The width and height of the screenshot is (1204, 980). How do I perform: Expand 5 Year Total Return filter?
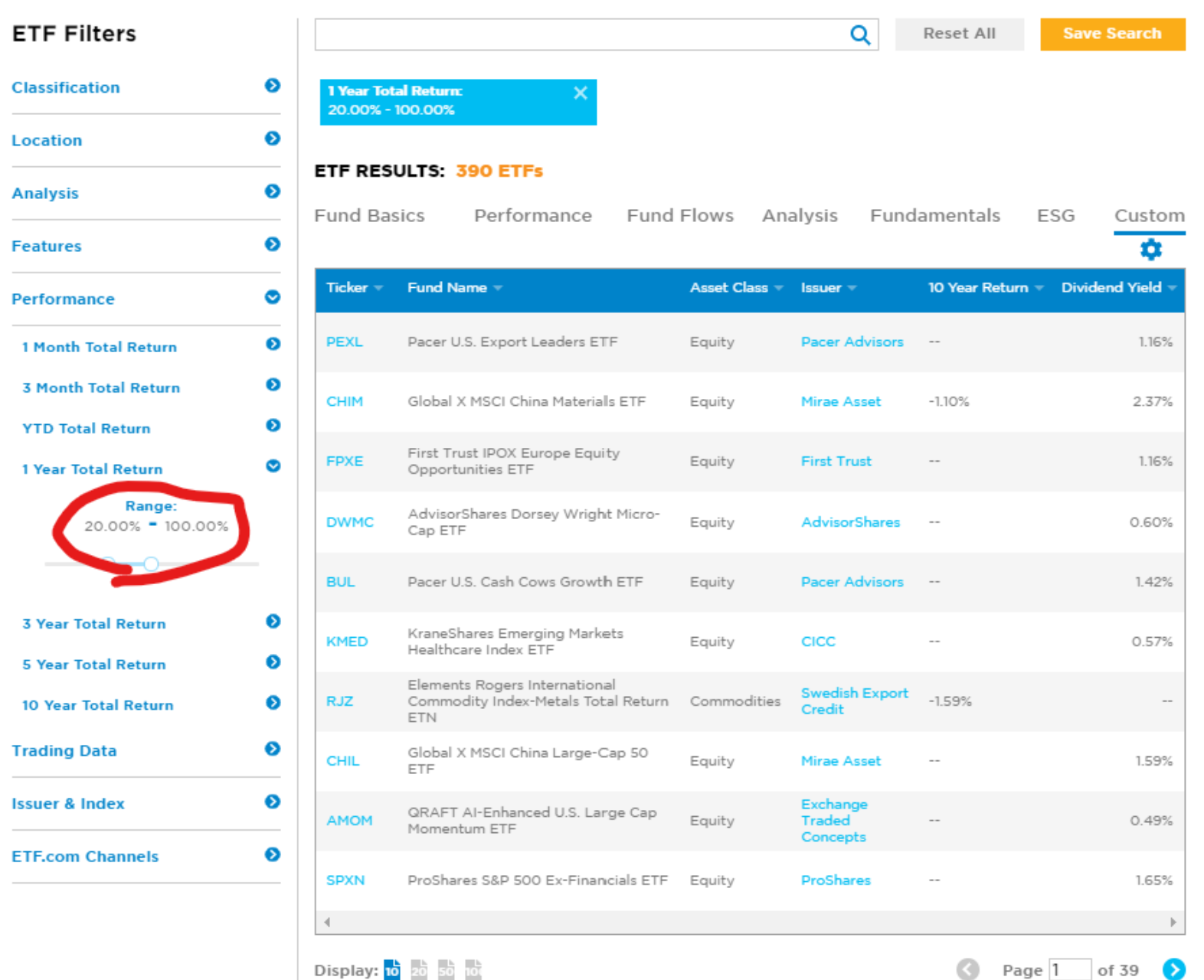(x=273, y=662)
